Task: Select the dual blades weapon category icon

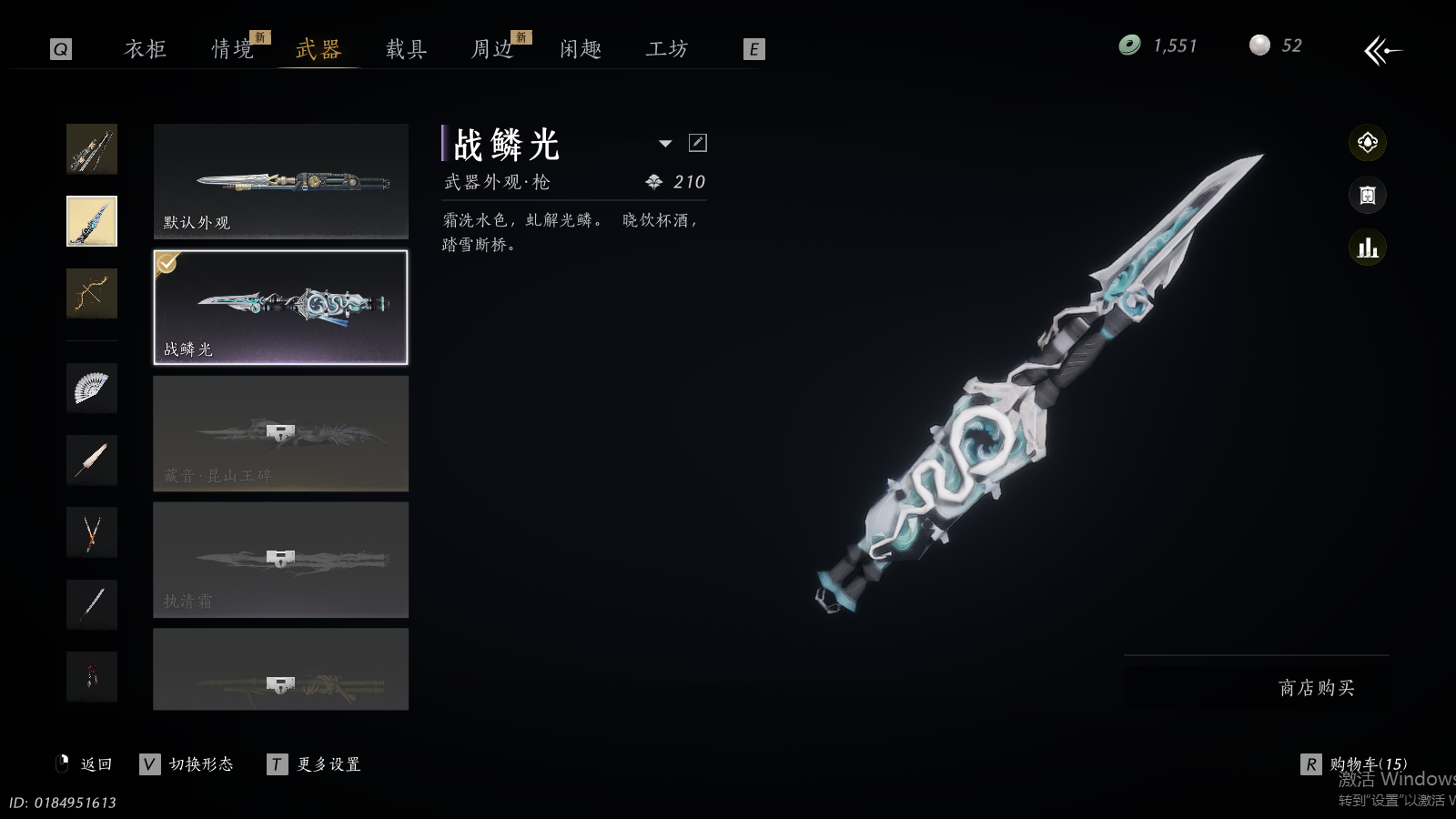Action: [91, 532]
